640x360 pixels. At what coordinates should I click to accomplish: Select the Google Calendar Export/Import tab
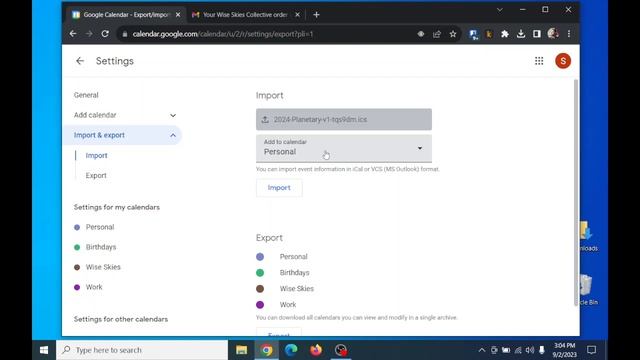pos(126,15)
